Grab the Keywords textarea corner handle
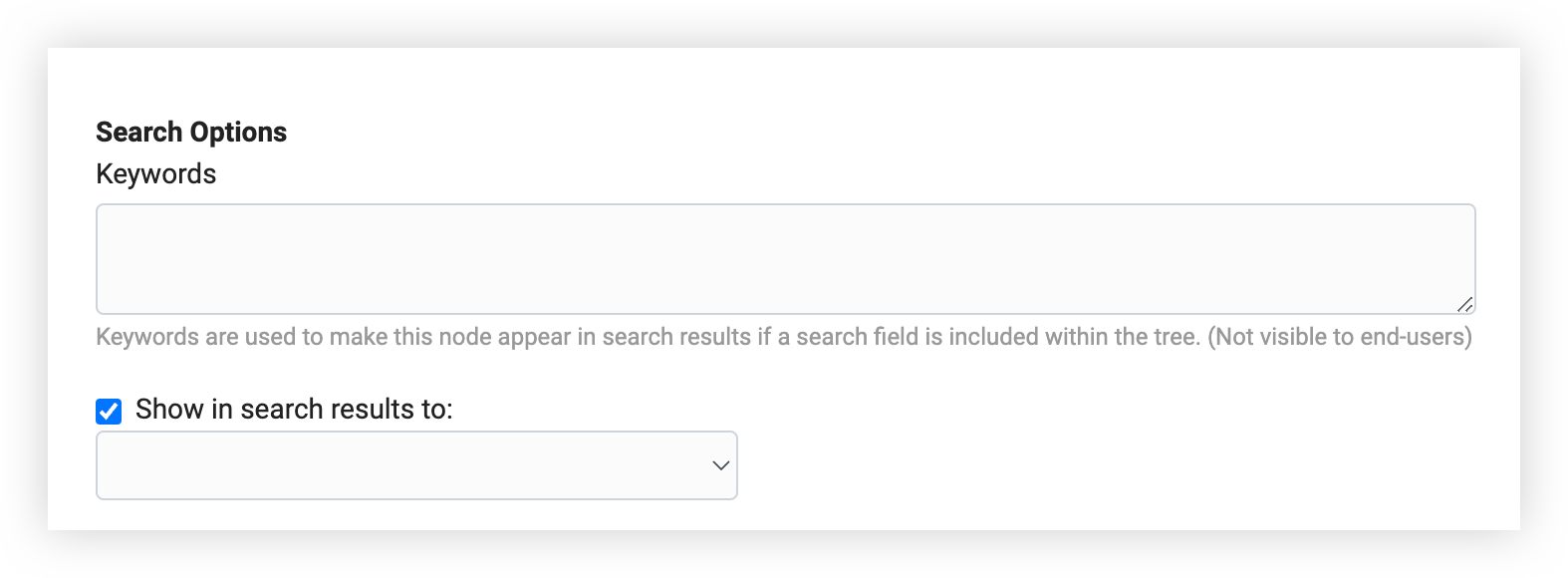The width and height of the screenshot is (1568, 578). (1464, 304)
